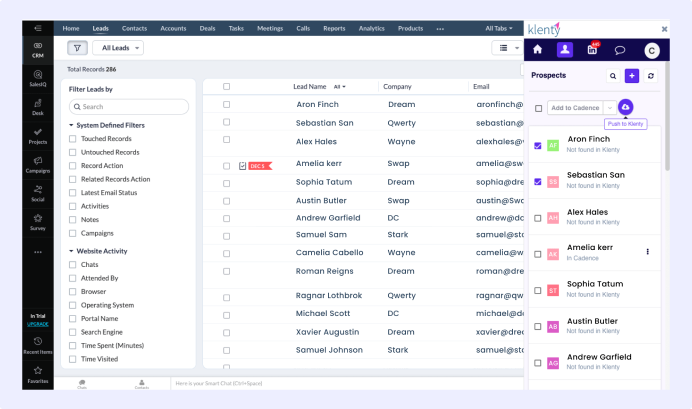Viewport: 692px width, 409px height.
Task: Open the All Leads view dropdown
Action: pos(122,48)
